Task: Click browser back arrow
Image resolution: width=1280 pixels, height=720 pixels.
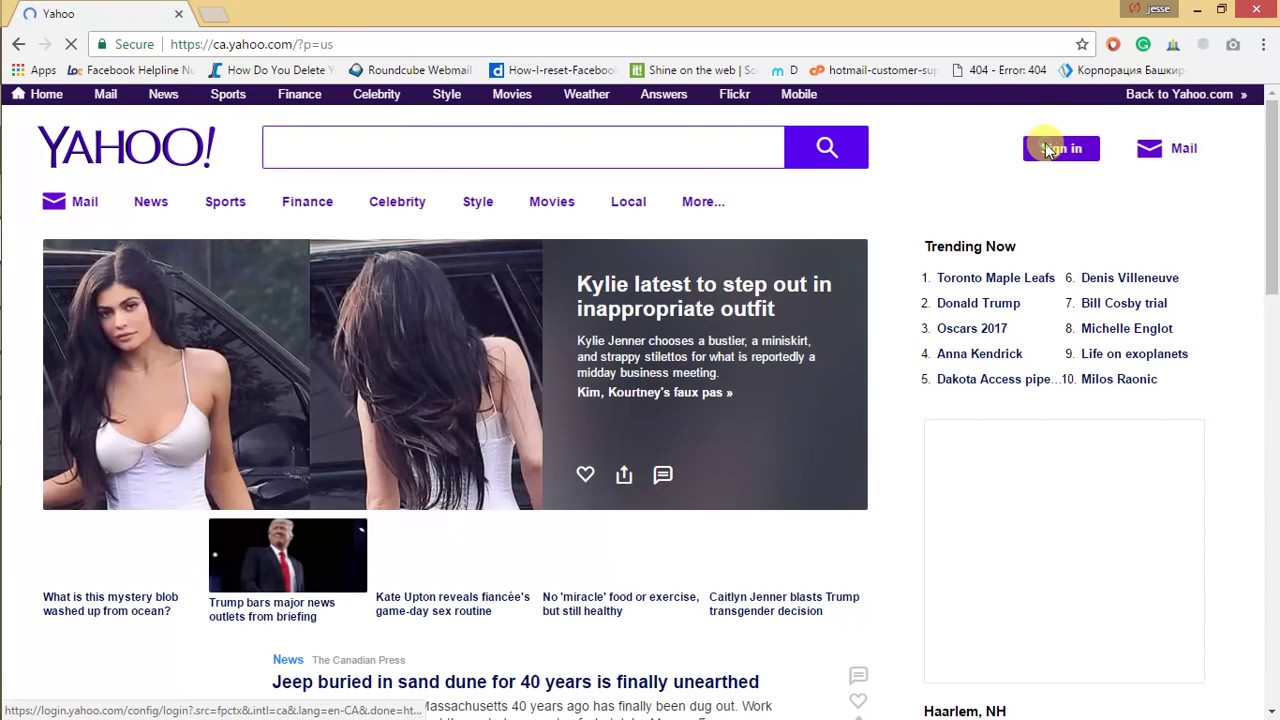Action: [x=18, y=44]
